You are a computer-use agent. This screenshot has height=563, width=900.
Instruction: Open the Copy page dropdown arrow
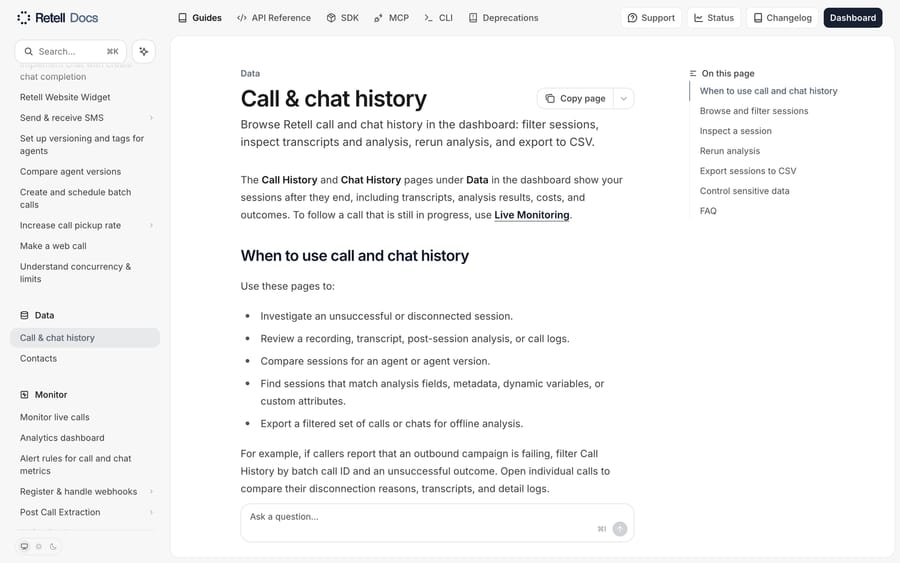click(623, 99)
